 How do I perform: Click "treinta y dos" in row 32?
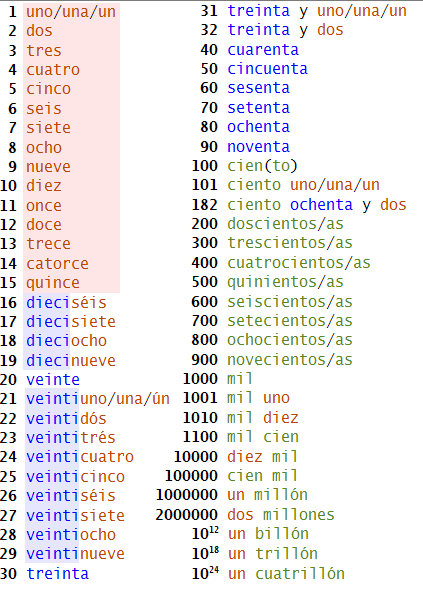click(x=286, y=30)
